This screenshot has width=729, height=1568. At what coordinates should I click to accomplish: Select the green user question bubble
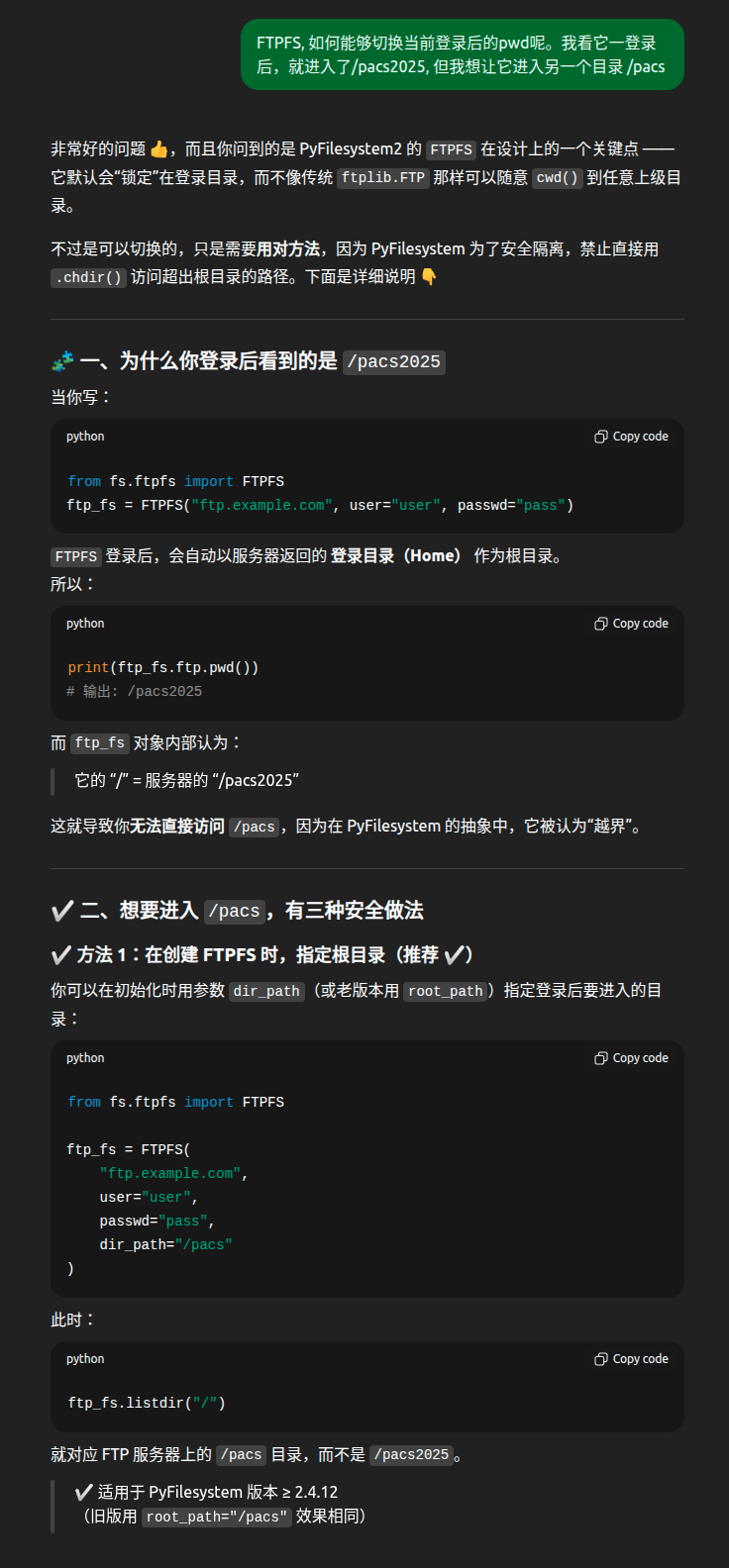click(463, 55)
